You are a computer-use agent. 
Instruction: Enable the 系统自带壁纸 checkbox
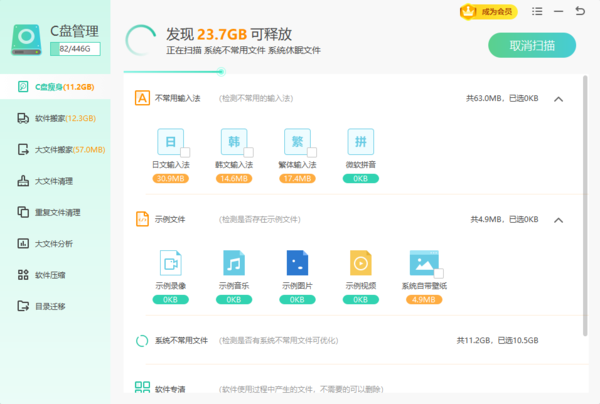(x=438, y=272)
